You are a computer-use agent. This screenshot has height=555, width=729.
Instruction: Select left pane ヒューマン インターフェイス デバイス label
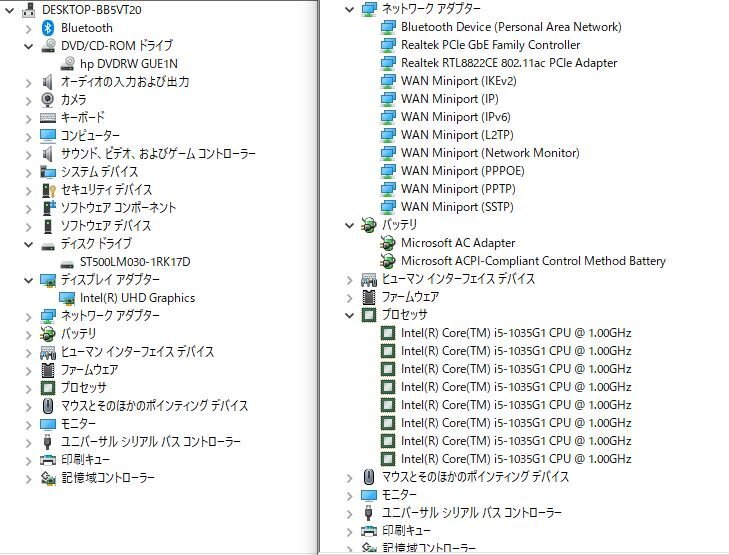tap(137, 352)
